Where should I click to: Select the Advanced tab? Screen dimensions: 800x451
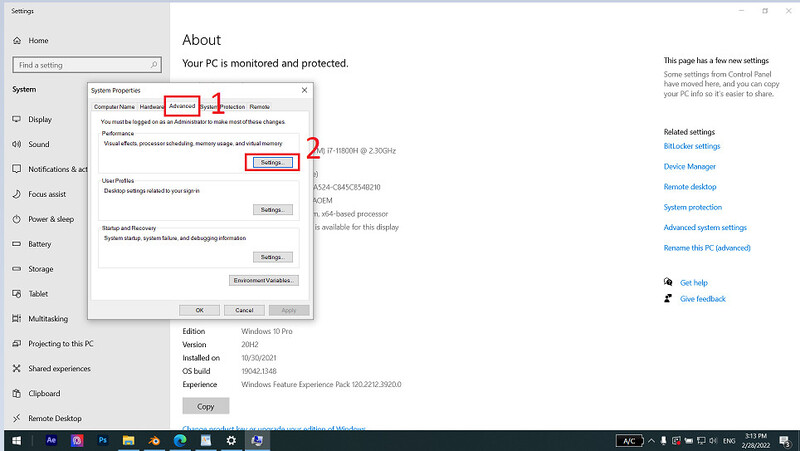[x=182, y=106]
